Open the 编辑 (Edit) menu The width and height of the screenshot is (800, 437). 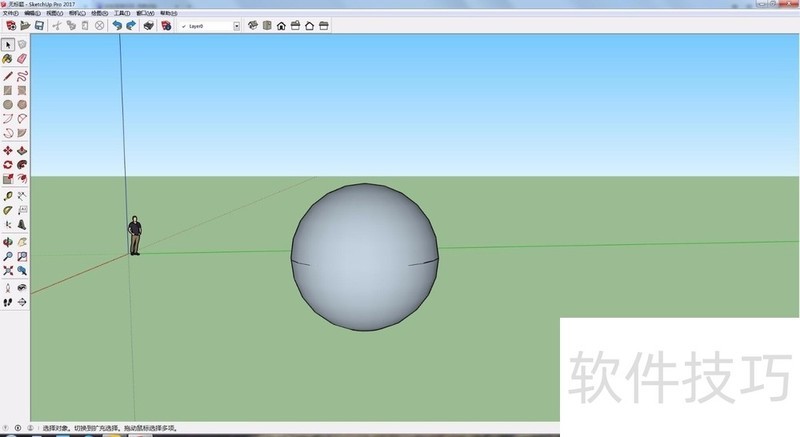click(32, 13)
